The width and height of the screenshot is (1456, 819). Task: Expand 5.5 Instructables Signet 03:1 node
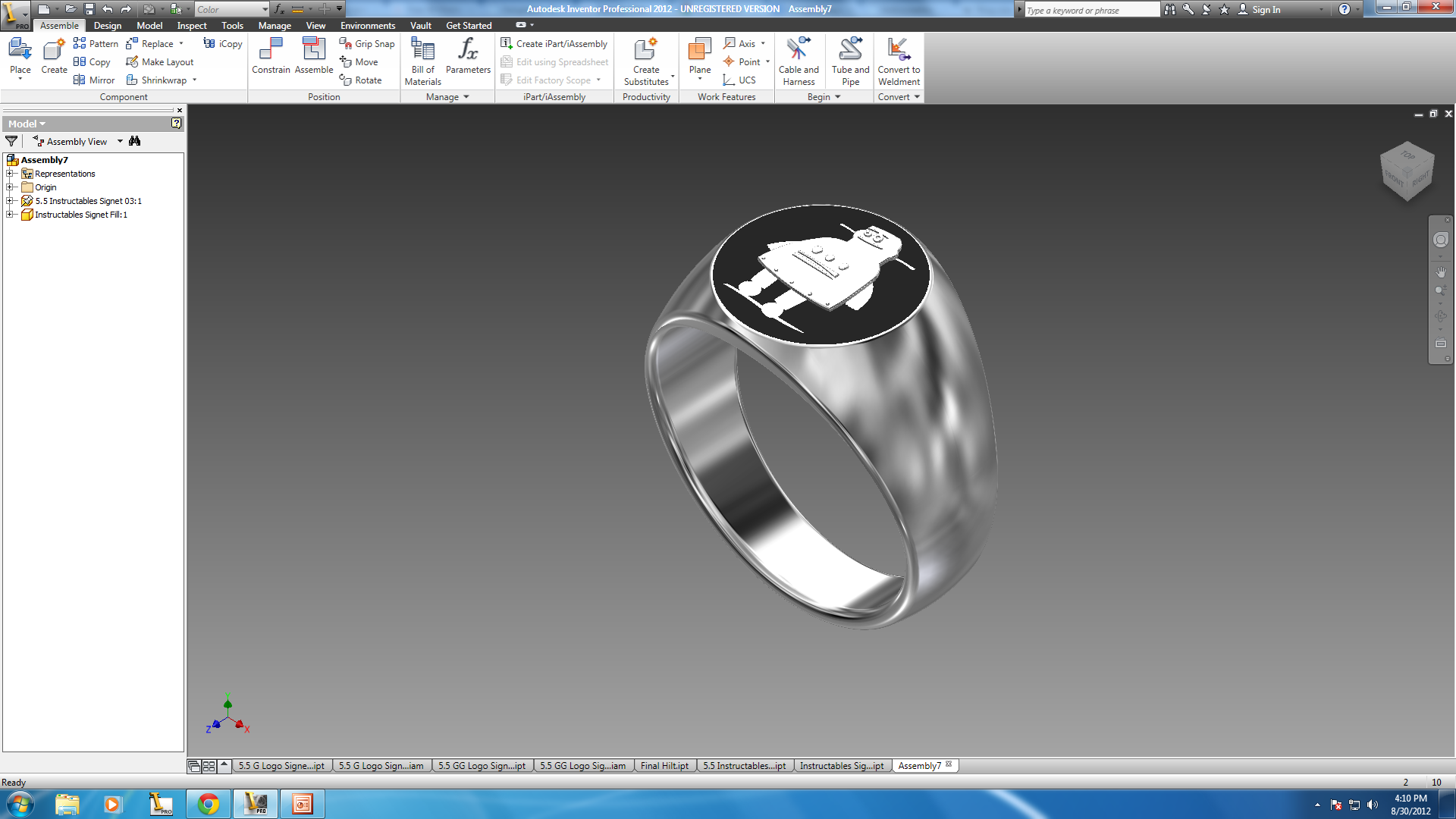click(10, 201)
